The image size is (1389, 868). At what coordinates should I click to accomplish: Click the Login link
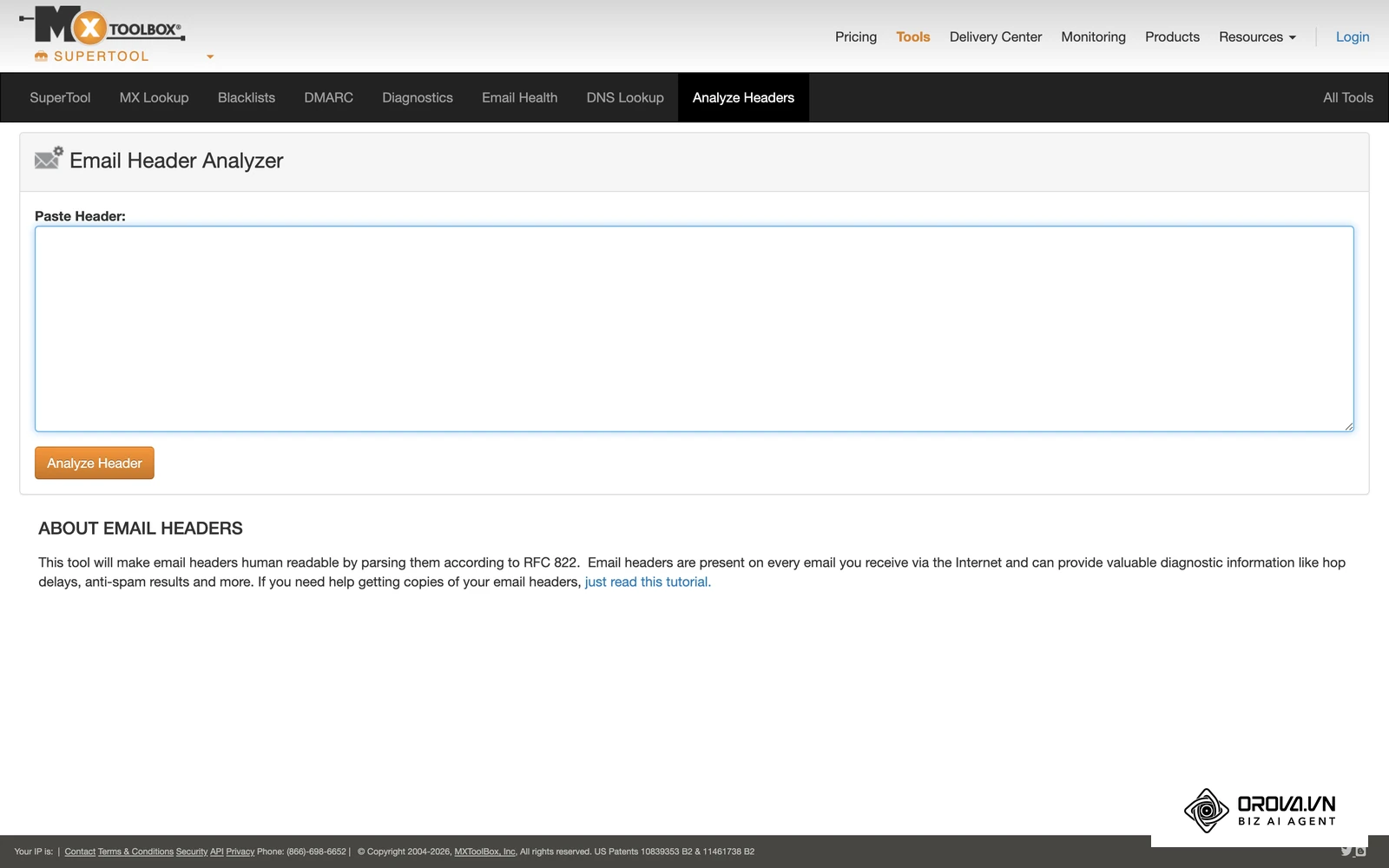click(1353, 36)
